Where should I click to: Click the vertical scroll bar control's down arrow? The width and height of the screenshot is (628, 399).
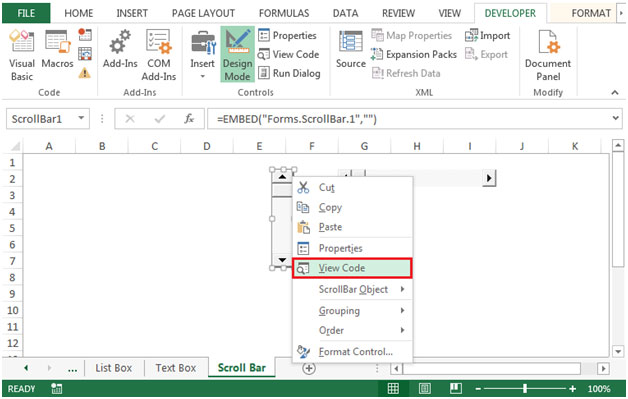point(282,260)
